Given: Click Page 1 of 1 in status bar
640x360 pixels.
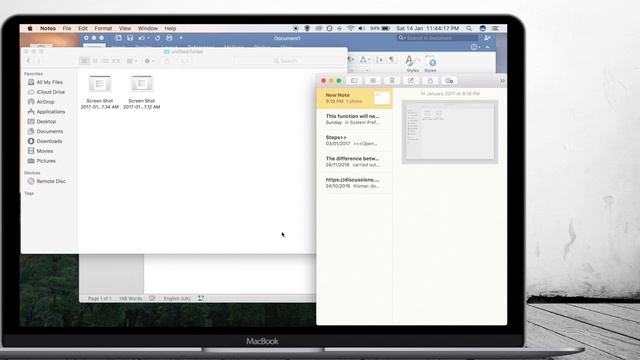Looking at the screenshot, I should (99, 298).
